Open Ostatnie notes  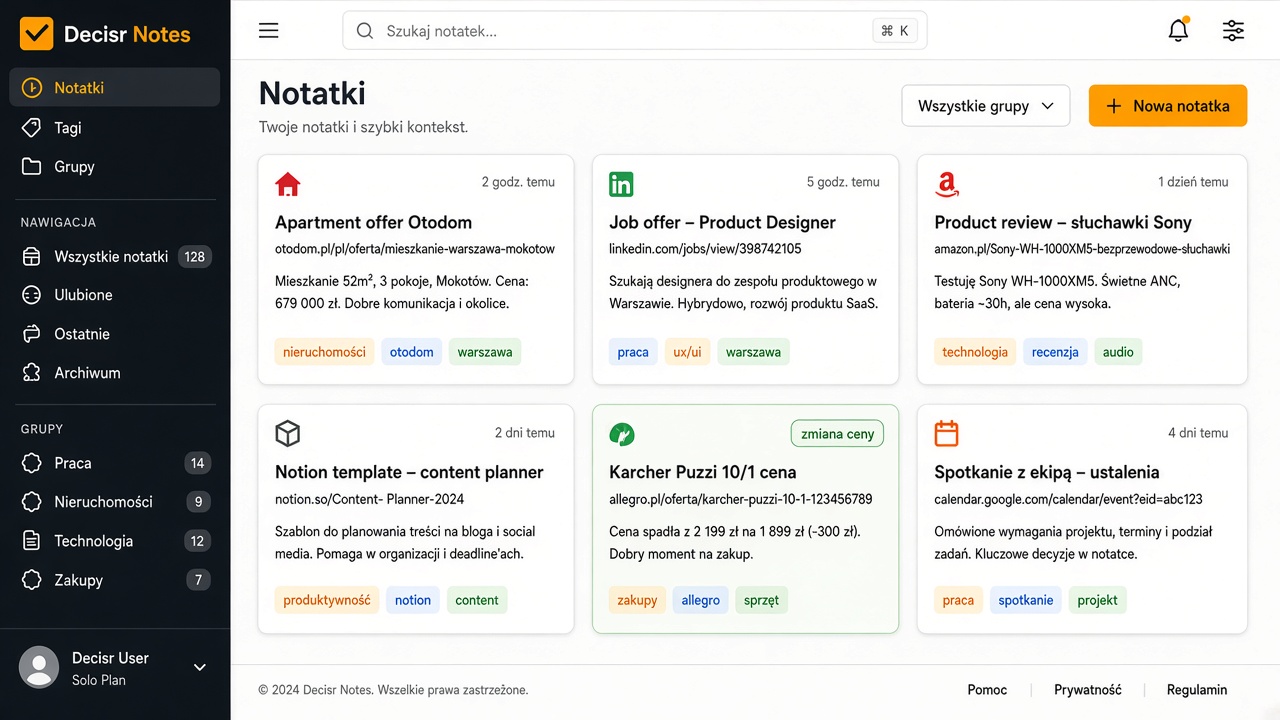115,334
